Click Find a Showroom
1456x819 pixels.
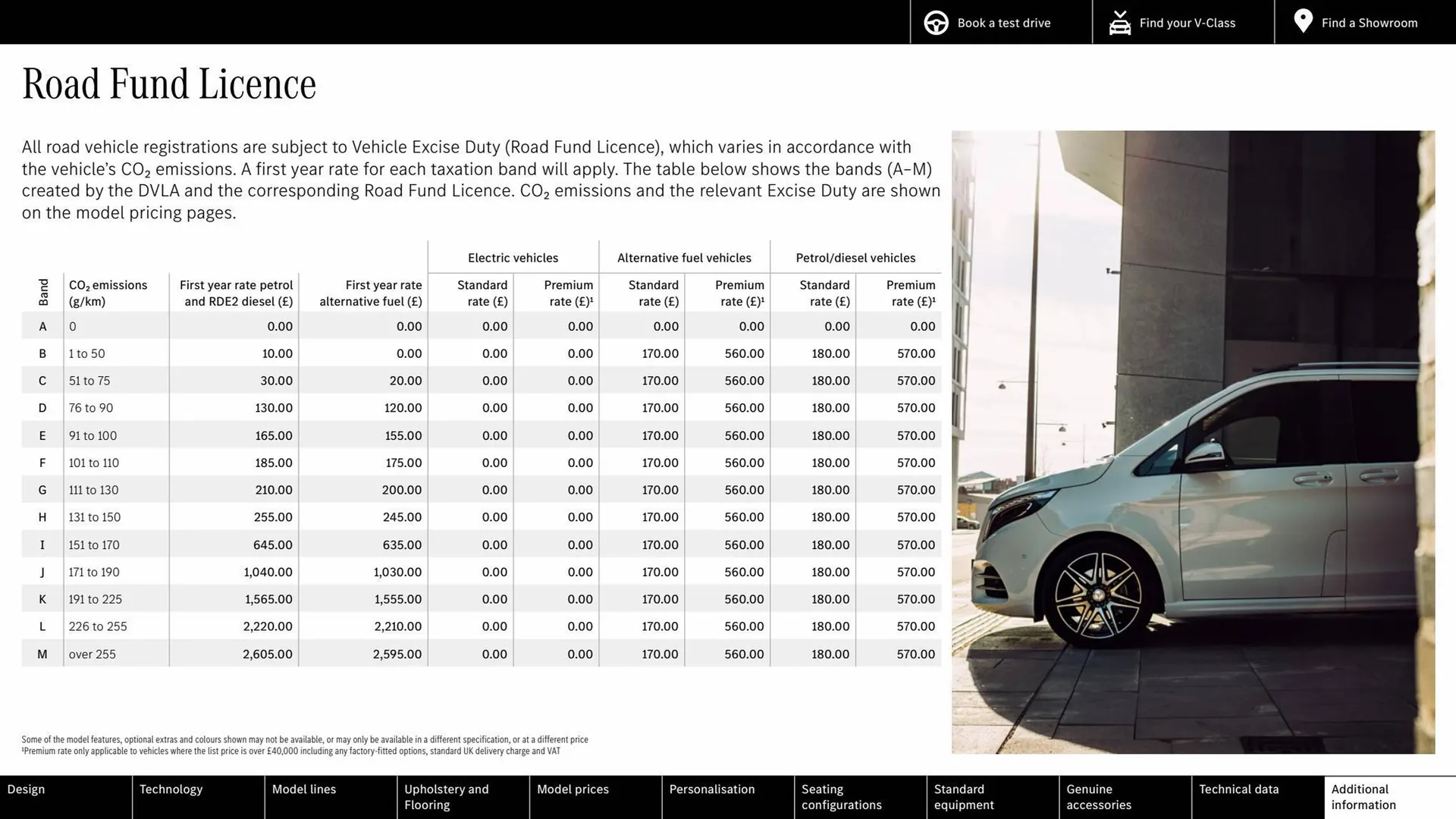click(1369, 23)
